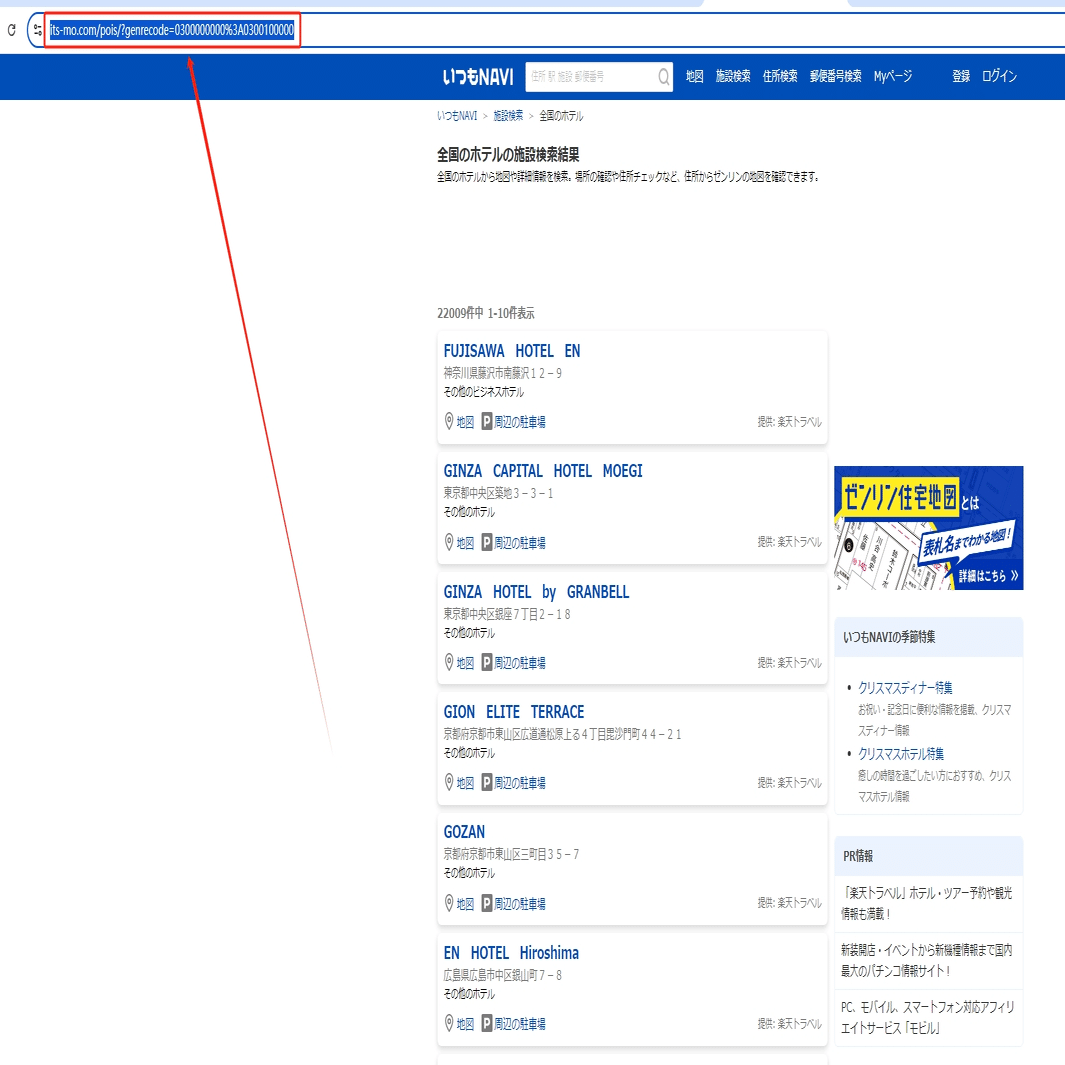Click the 登録 link
Image resolution: width=1065 pixels, height=1065 pixels.
(x=961, y=76)
